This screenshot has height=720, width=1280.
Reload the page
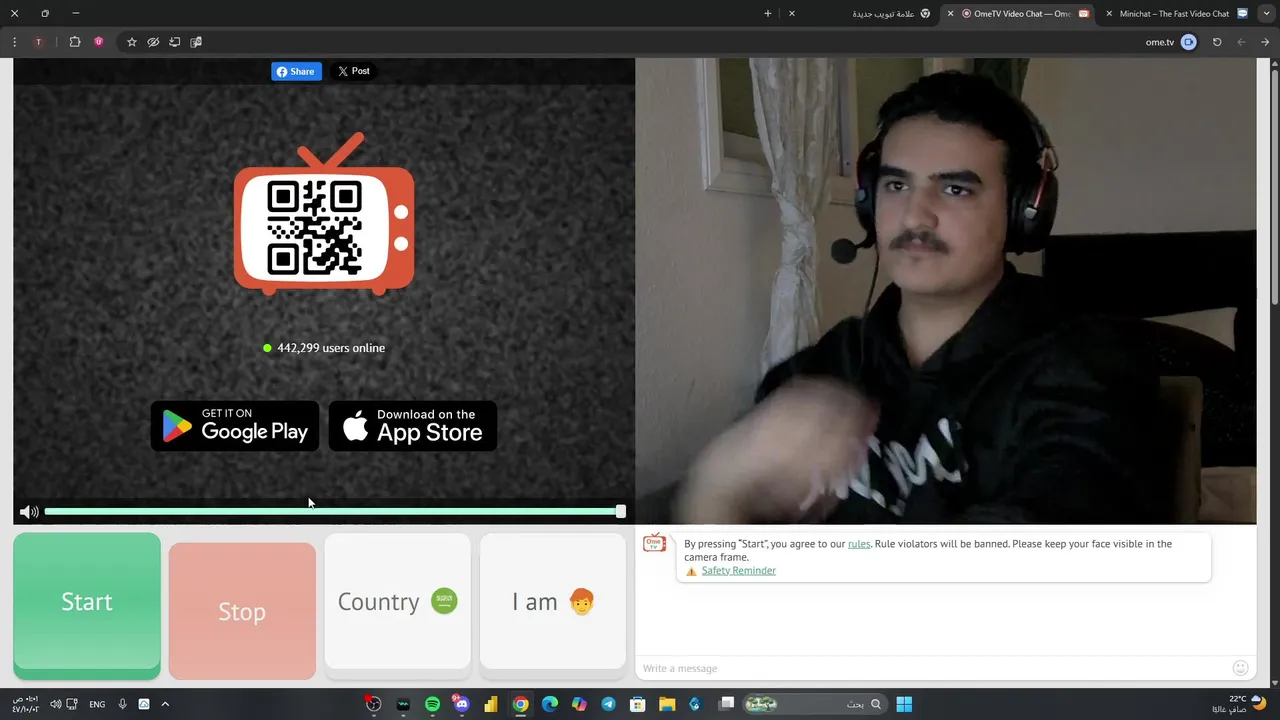pos(1217,42)
